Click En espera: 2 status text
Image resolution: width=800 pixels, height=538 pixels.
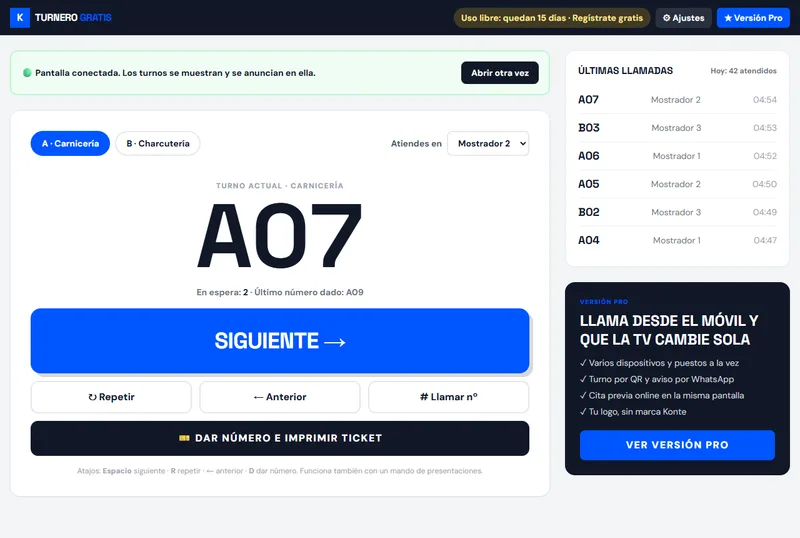222,292
